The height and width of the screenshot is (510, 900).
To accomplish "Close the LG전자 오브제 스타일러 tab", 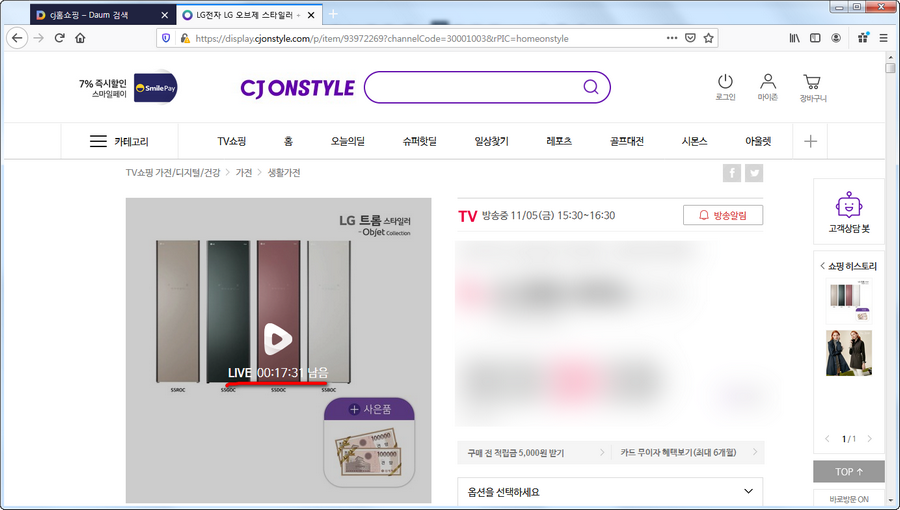I will coord(311,15).
